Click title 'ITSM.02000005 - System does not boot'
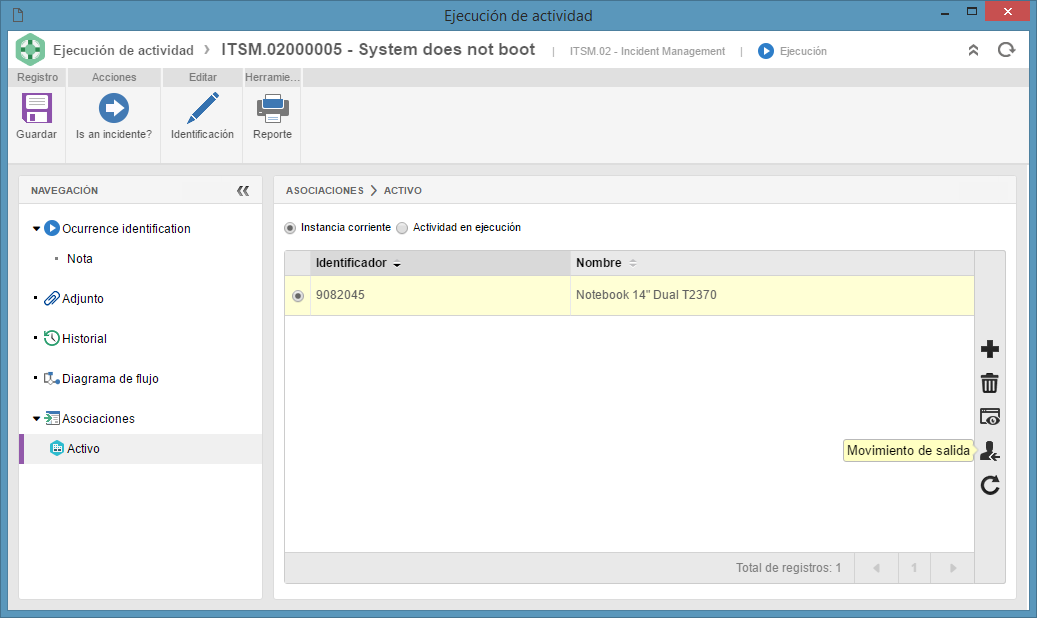Screen dimensions: 1037x618 pos(378,50)
